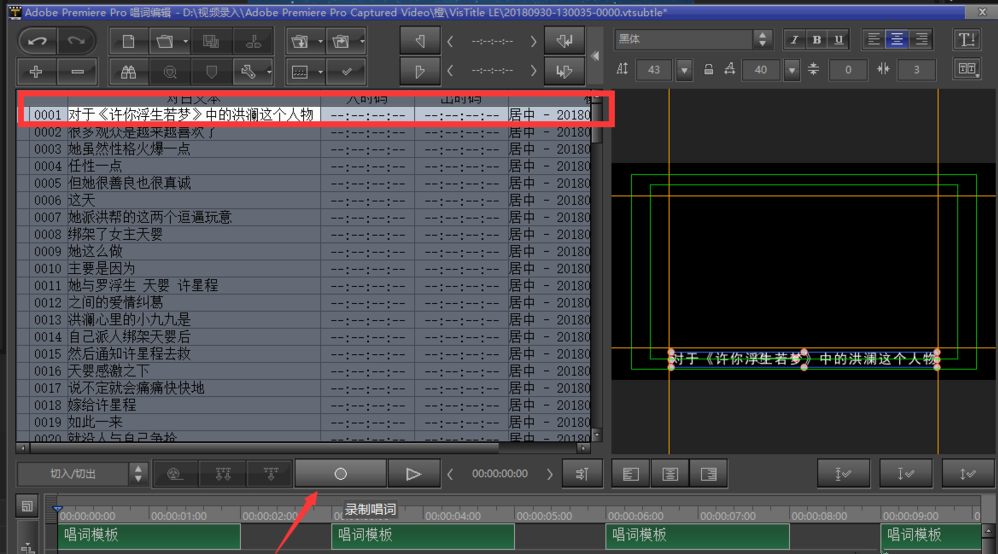This screenshot has width=998, height=554.
Task: Click the binoculars find icon
Action: pyautogui.click(x=128, y=72)
